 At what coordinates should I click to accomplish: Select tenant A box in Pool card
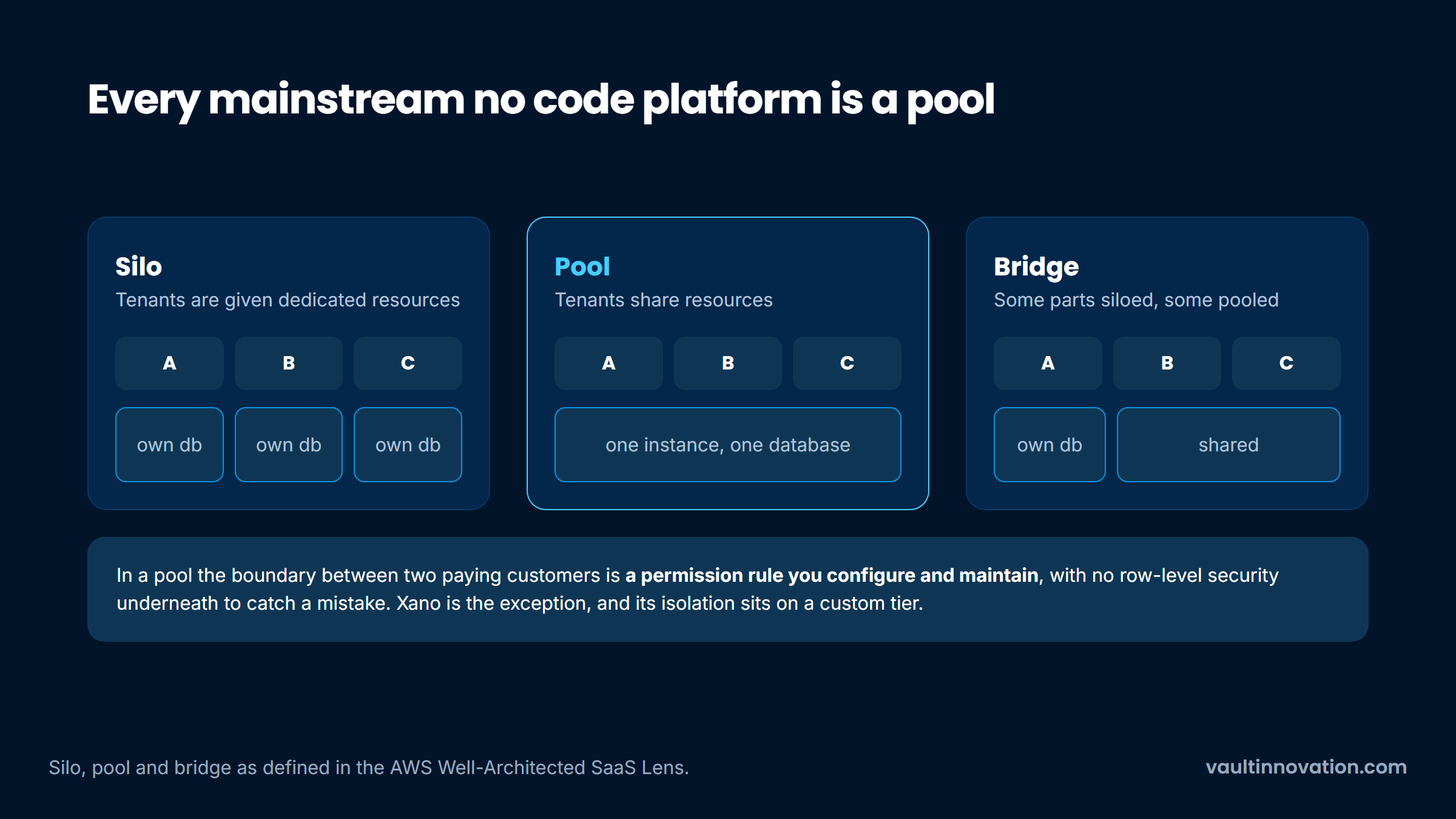click(x=608, y=363)
